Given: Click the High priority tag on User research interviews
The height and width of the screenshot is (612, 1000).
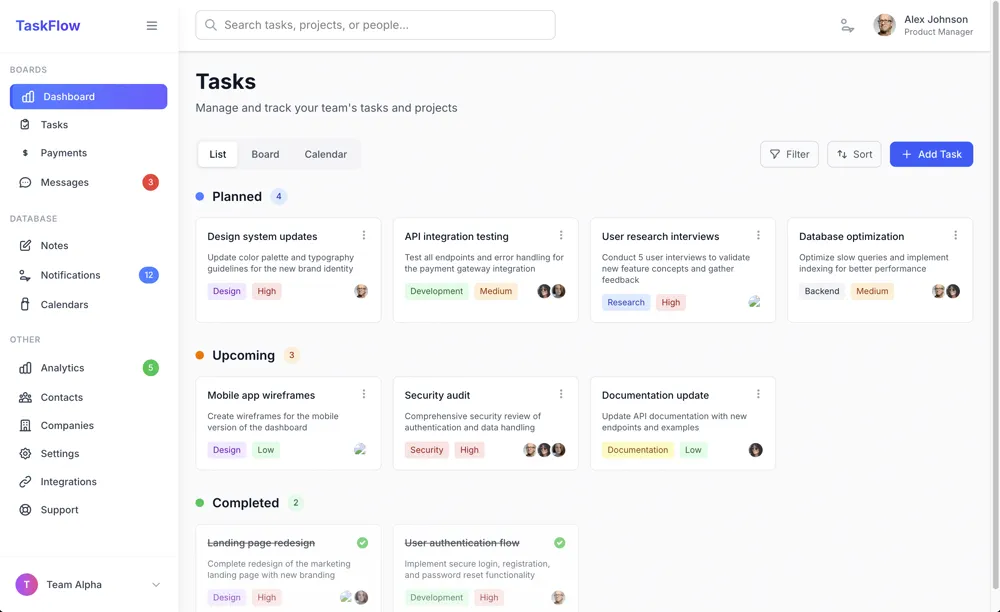Looking at the screenshot, I should pyautogui.click(x=670, y=302).
